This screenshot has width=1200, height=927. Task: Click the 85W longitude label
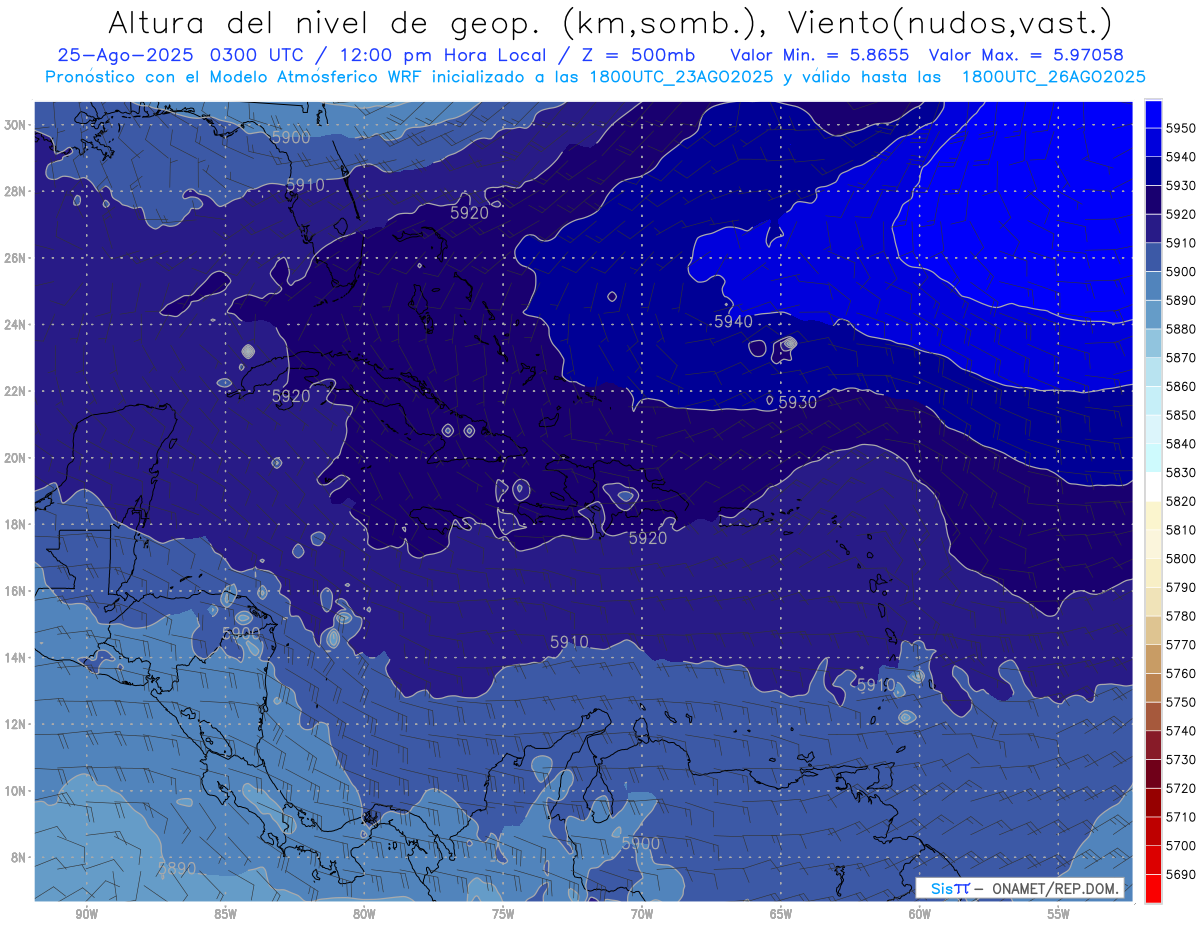click(226, 914)
